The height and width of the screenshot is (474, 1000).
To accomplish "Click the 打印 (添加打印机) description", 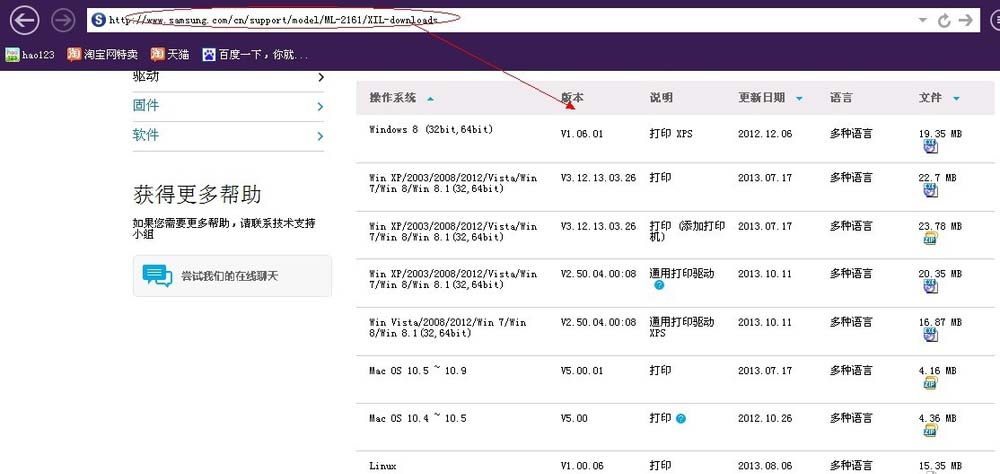I will coord(688,231).
